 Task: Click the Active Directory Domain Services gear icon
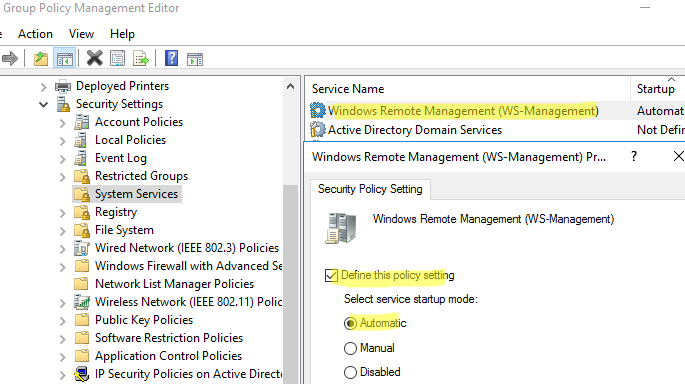pyautogui.click(x=318, y=130)
